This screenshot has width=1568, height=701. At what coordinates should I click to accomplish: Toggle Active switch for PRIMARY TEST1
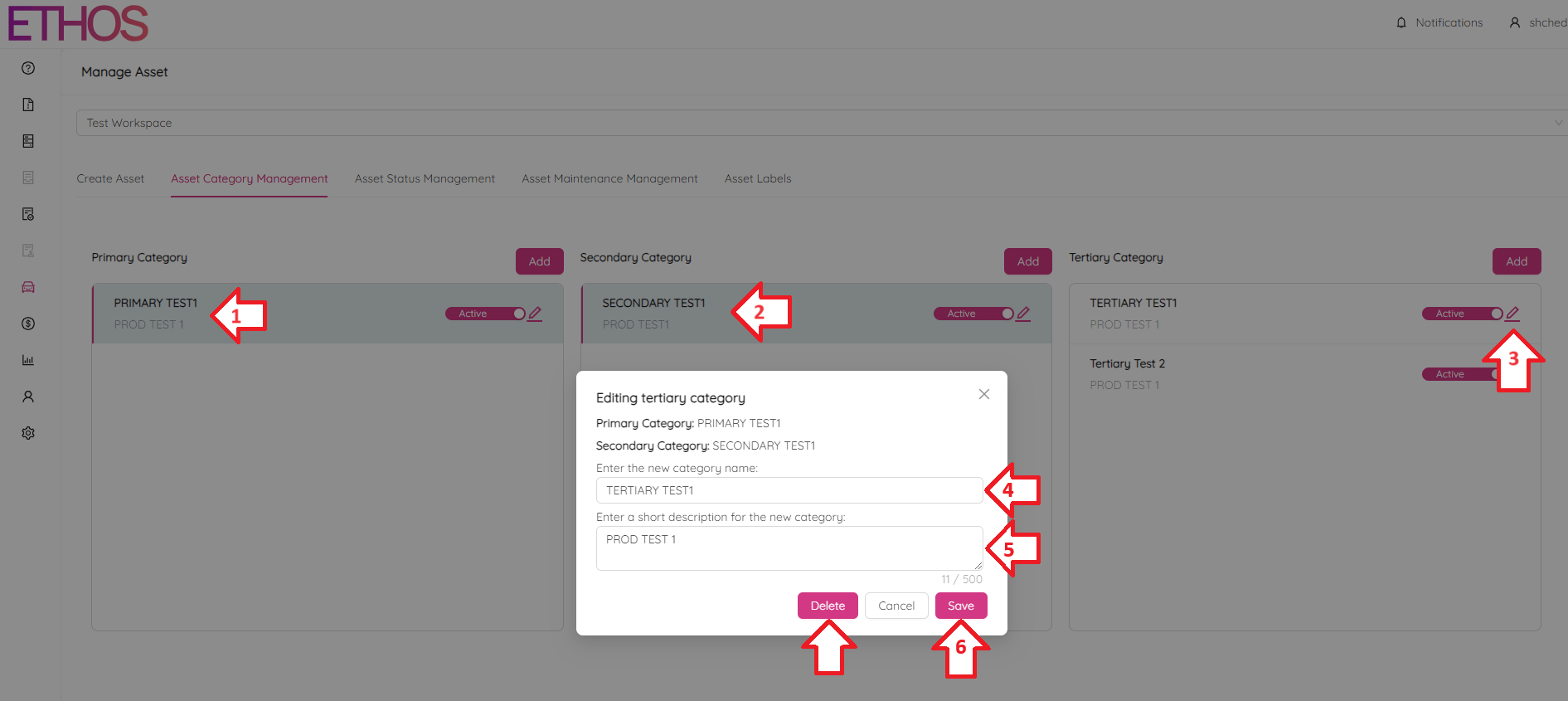pos(486,314)
